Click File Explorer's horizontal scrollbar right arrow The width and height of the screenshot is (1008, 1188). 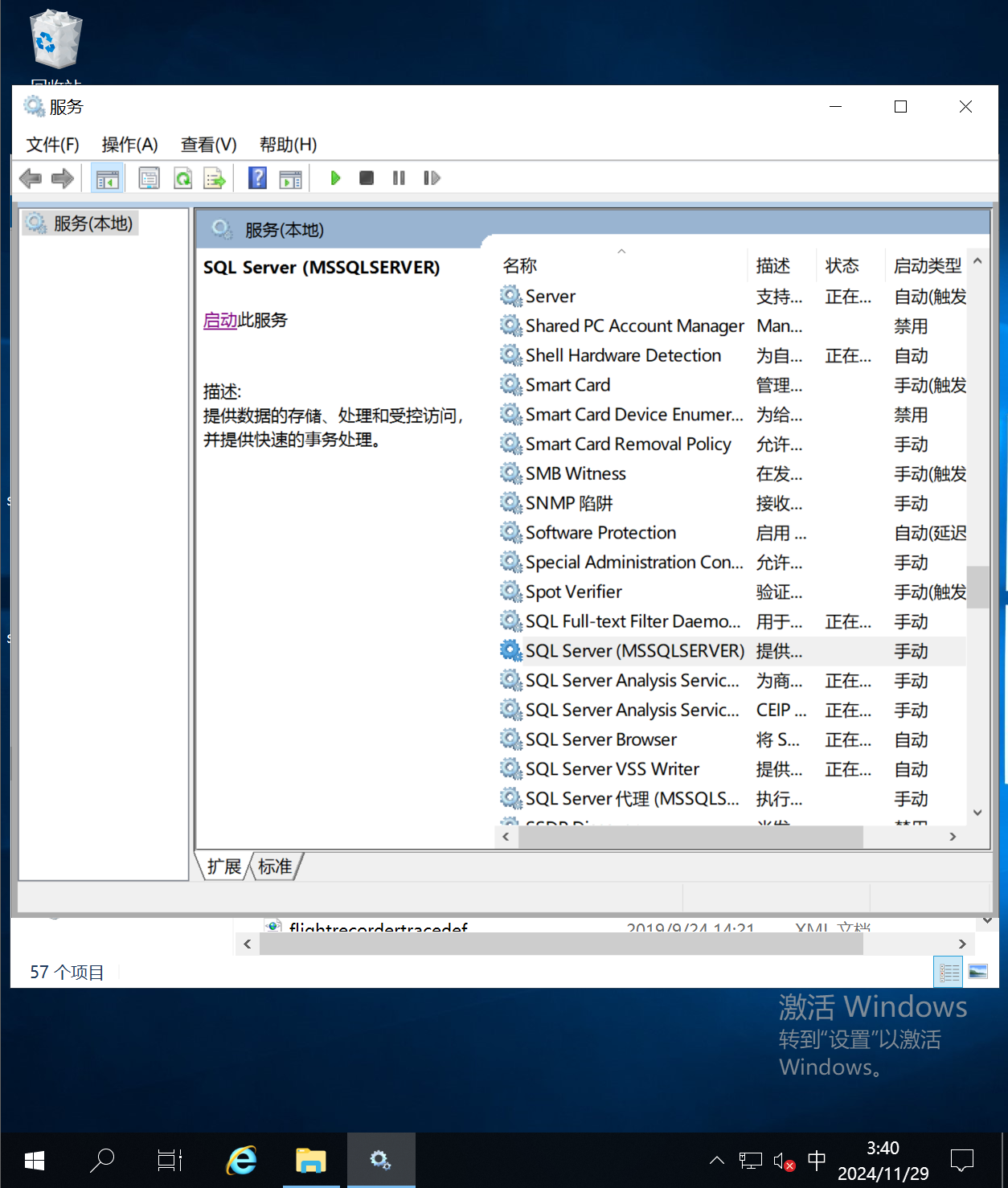coord(962,944)
